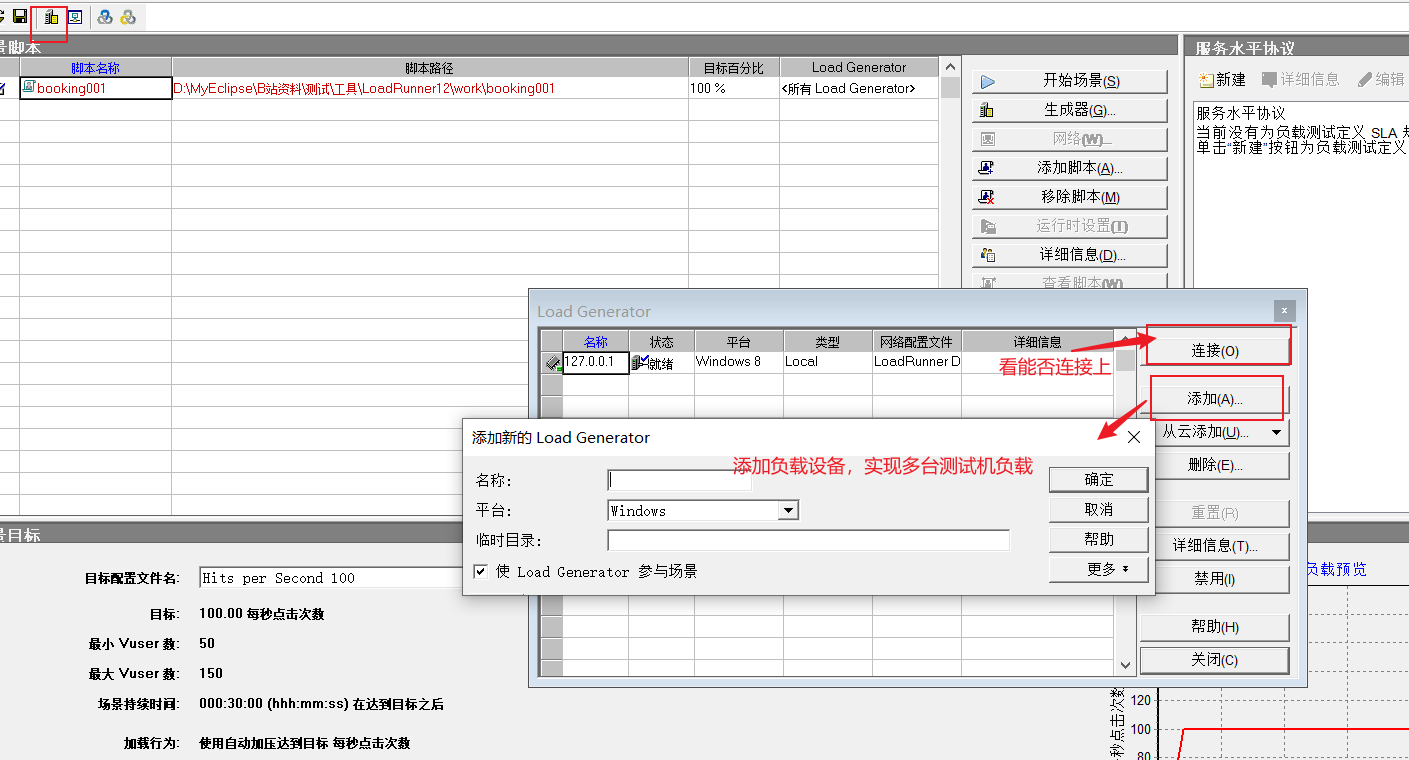The height and width of the screenshot is (760, 1409).
Task: Open the 平台 platform dropdown showing Windows
Action: point(788,510)
